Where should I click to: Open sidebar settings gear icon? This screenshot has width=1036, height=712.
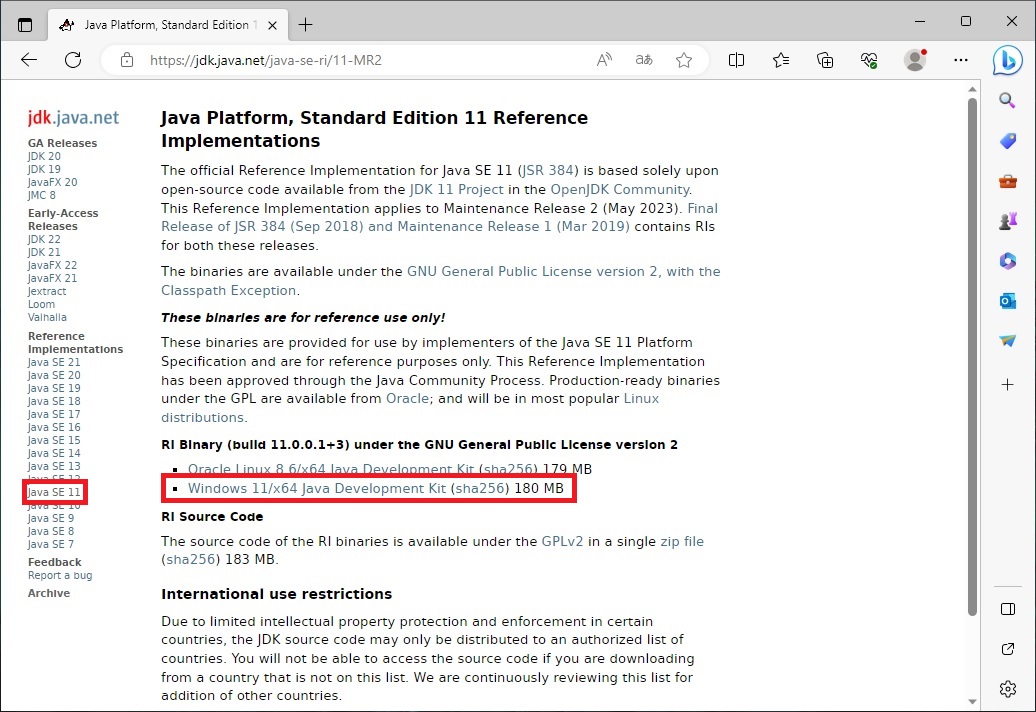tap(1008, 690)
